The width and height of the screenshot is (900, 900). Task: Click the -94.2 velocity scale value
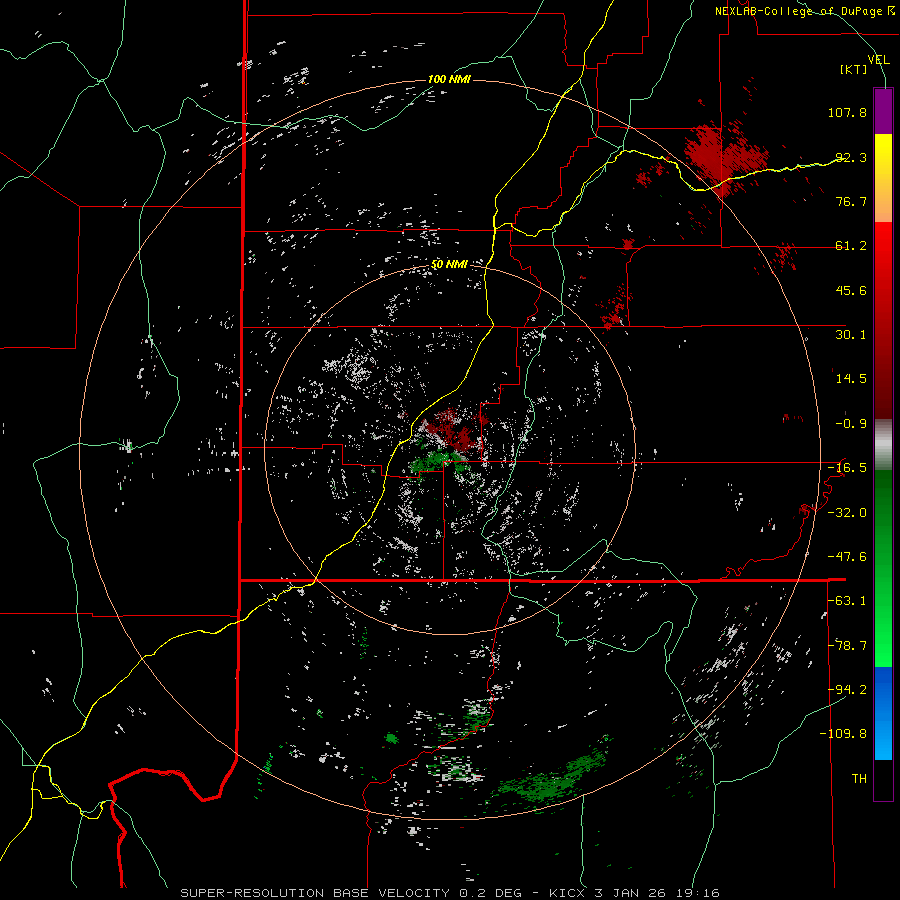[847, 690]
